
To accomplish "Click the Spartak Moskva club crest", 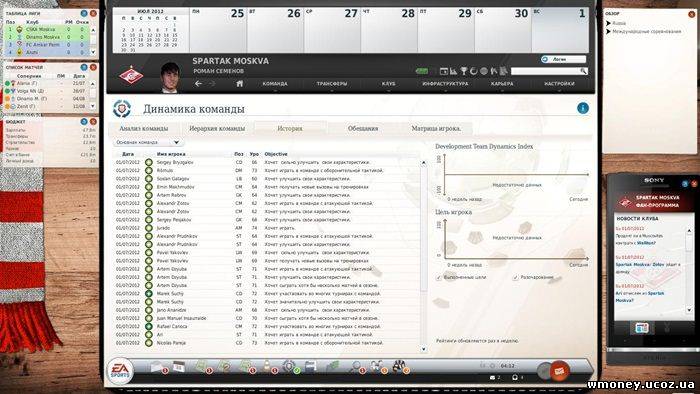I will 131,75.
